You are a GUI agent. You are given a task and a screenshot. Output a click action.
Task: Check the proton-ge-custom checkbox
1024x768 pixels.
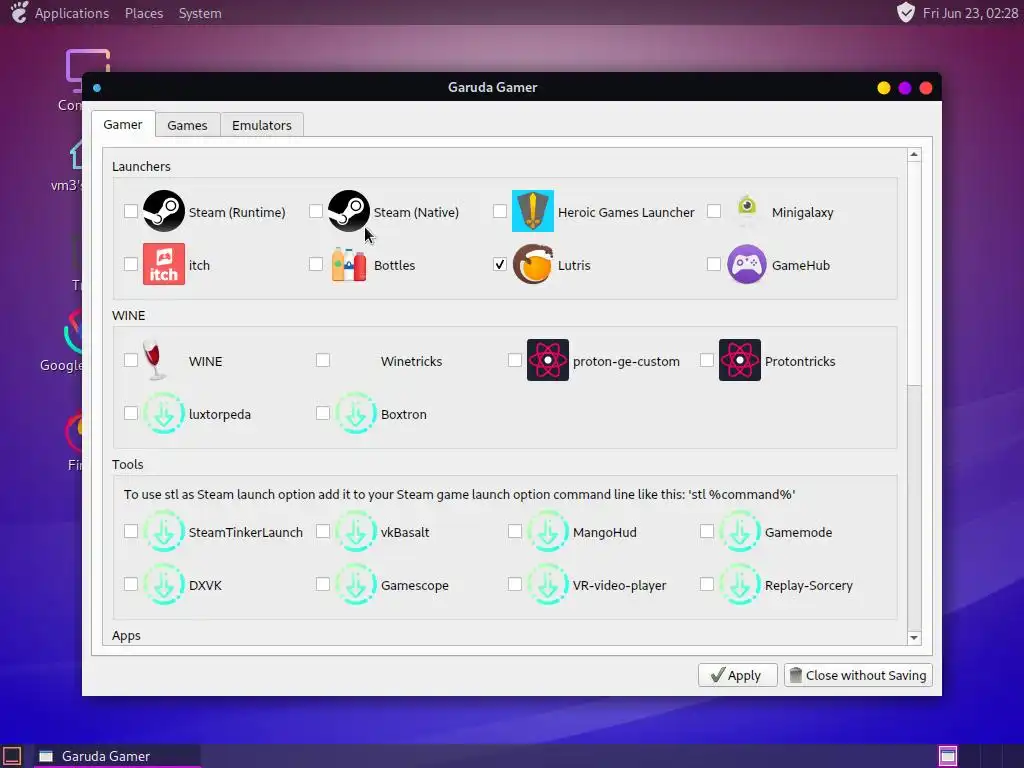coord(515,360)
